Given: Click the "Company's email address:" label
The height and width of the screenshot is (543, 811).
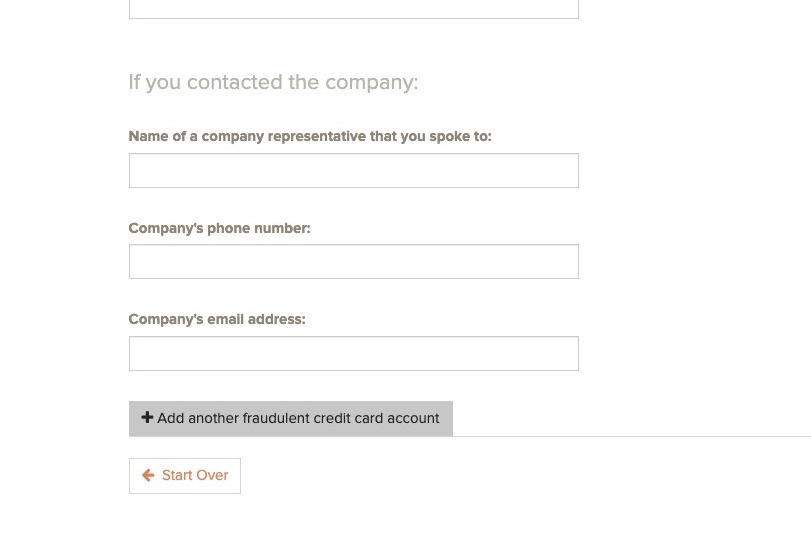Looking at the screenshot, I should [217, 320].
